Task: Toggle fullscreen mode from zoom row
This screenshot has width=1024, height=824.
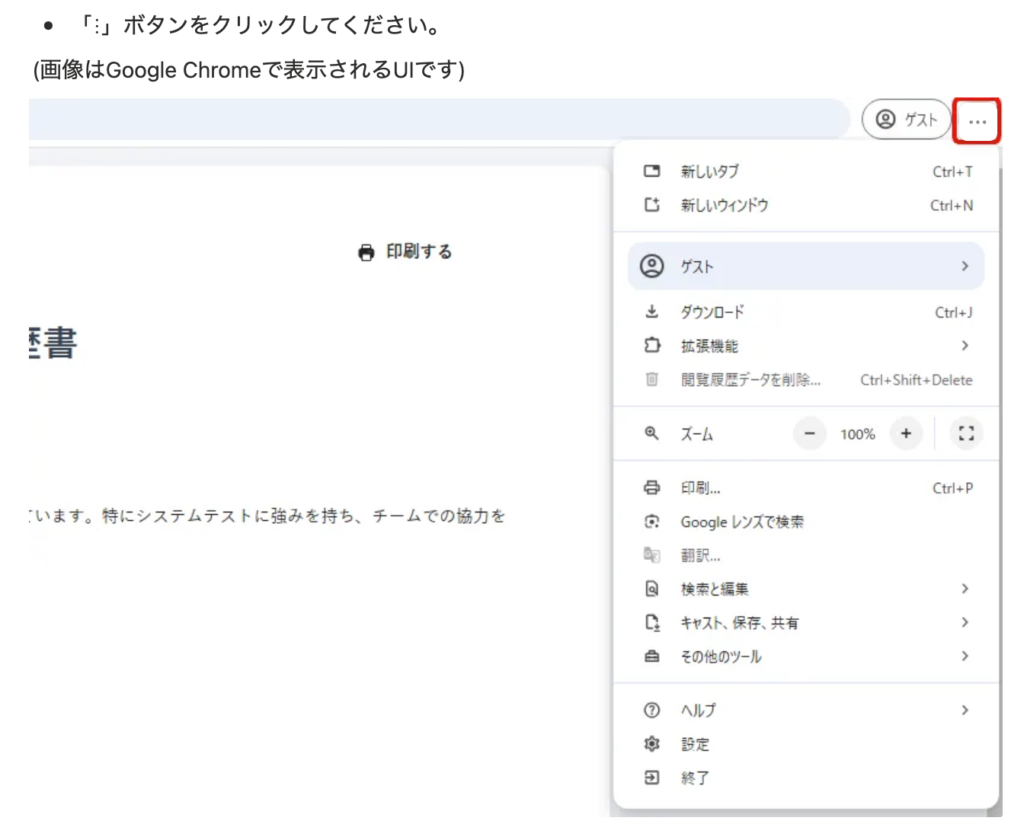Action: pyautogui.click(x=965, y=434)
